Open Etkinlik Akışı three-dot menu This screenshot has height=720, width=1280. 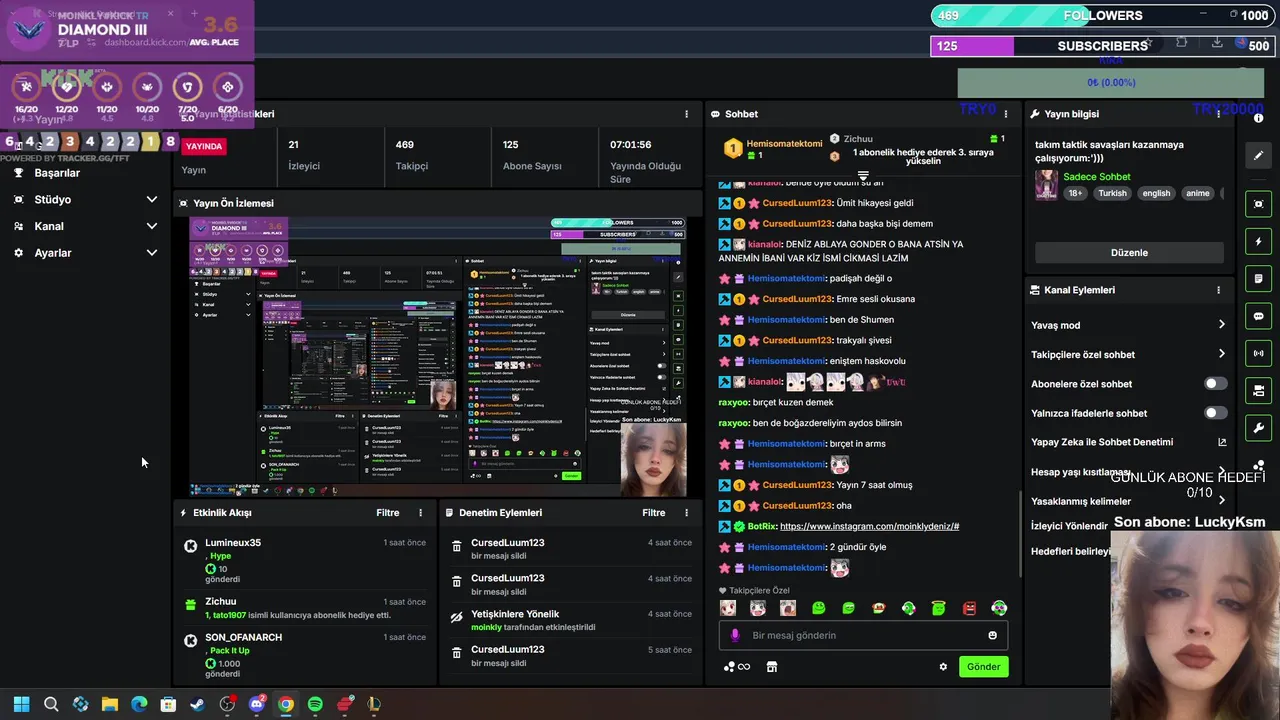coord(420,513)
